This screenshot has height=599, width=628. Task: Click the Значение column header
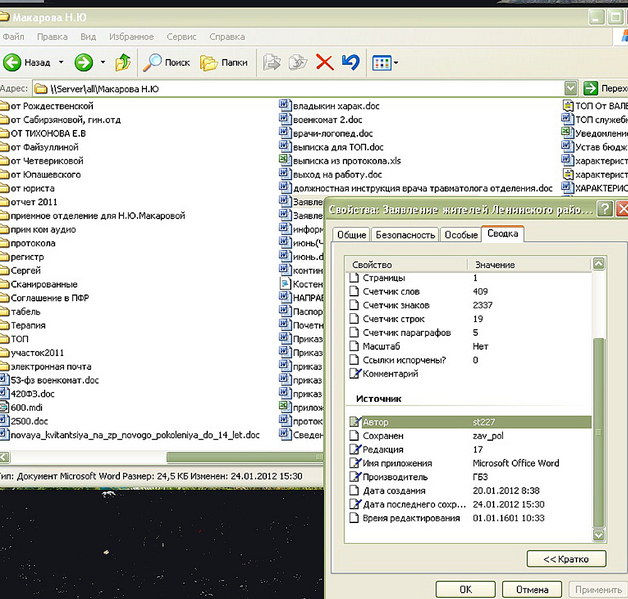tap(529, 265)
